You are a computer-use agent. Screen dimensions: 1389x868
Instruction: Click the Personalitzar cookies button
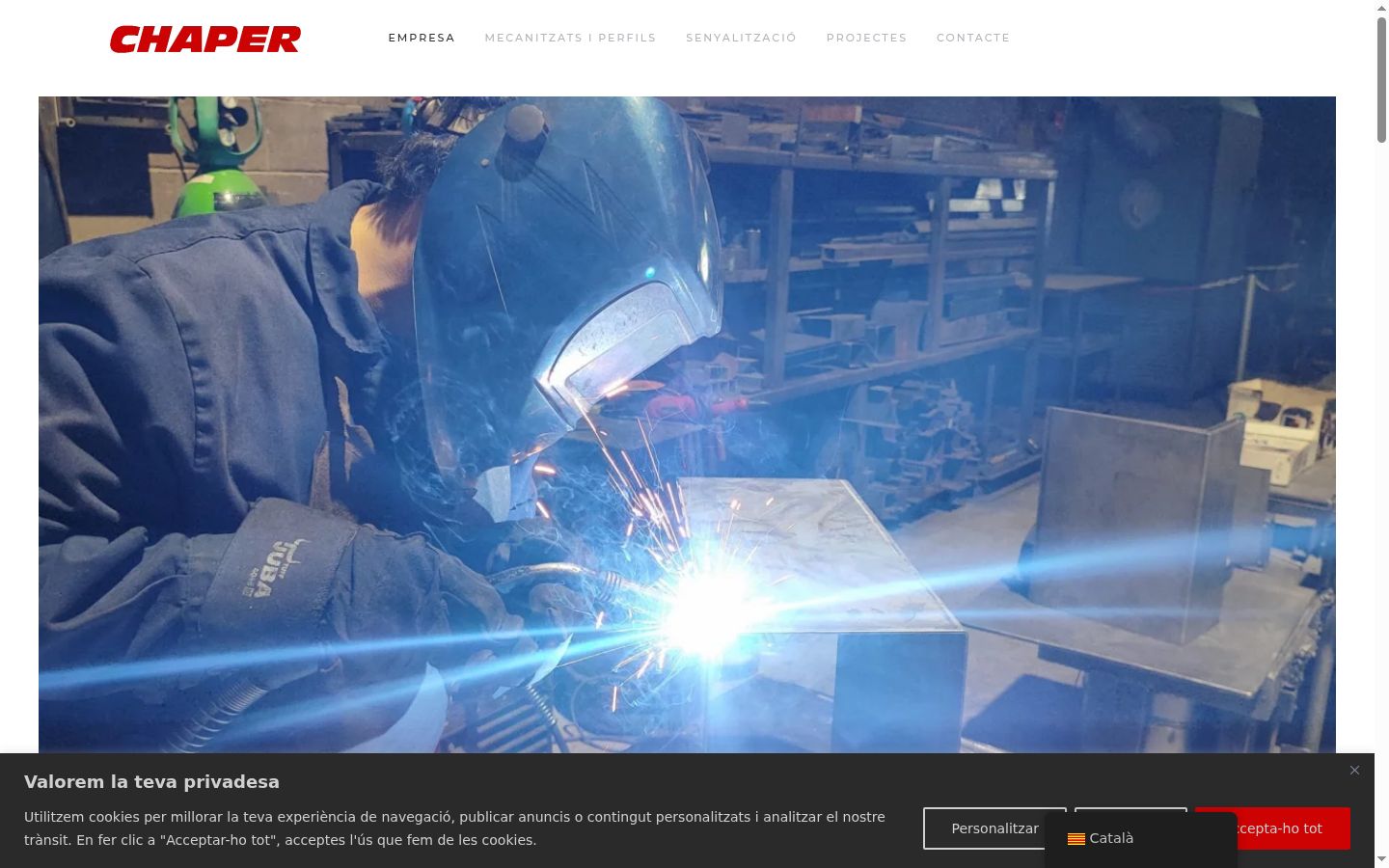(x=994, y=828)
